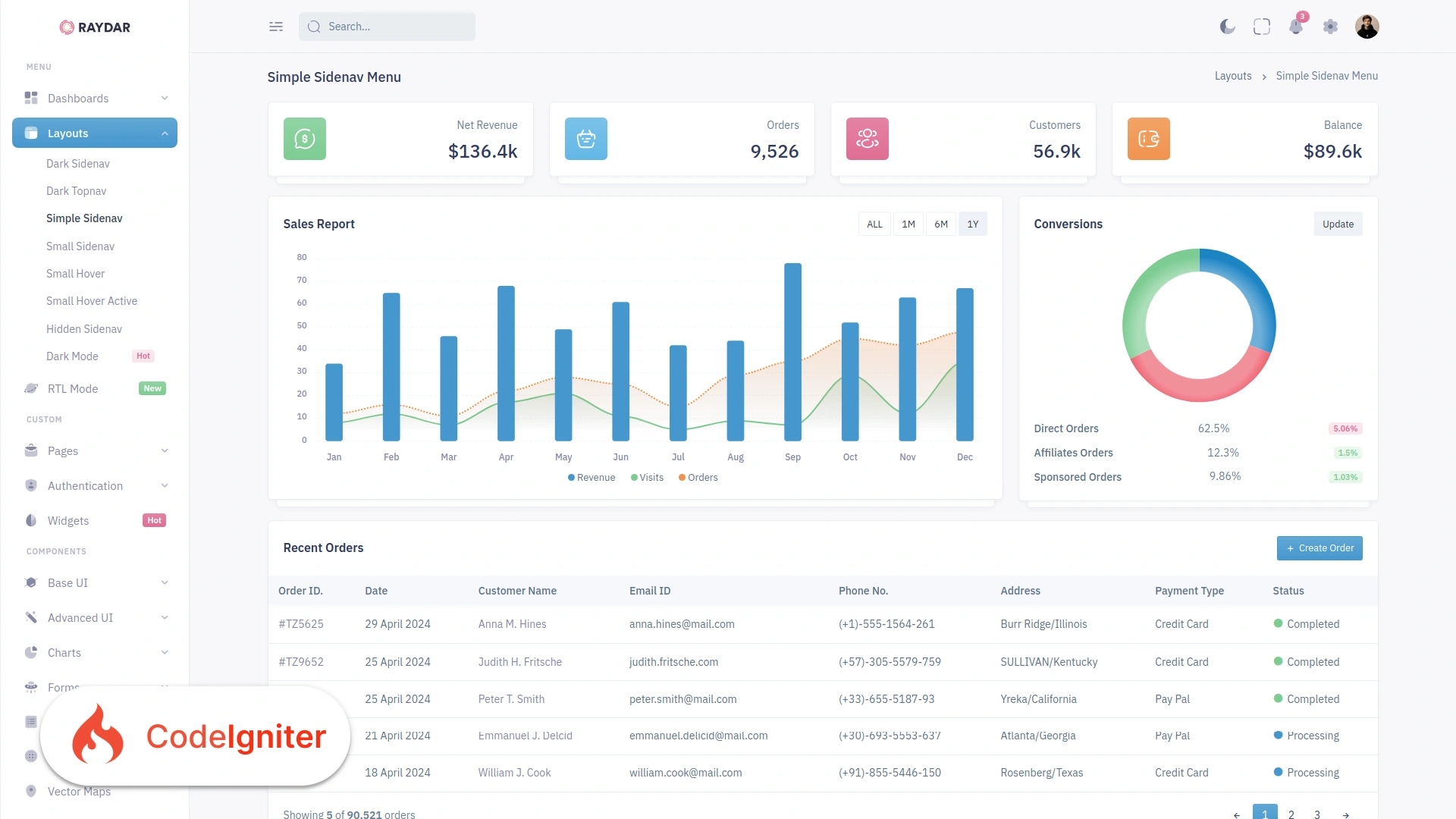Click the Net Revenue dollar icon

pos(305,139)
